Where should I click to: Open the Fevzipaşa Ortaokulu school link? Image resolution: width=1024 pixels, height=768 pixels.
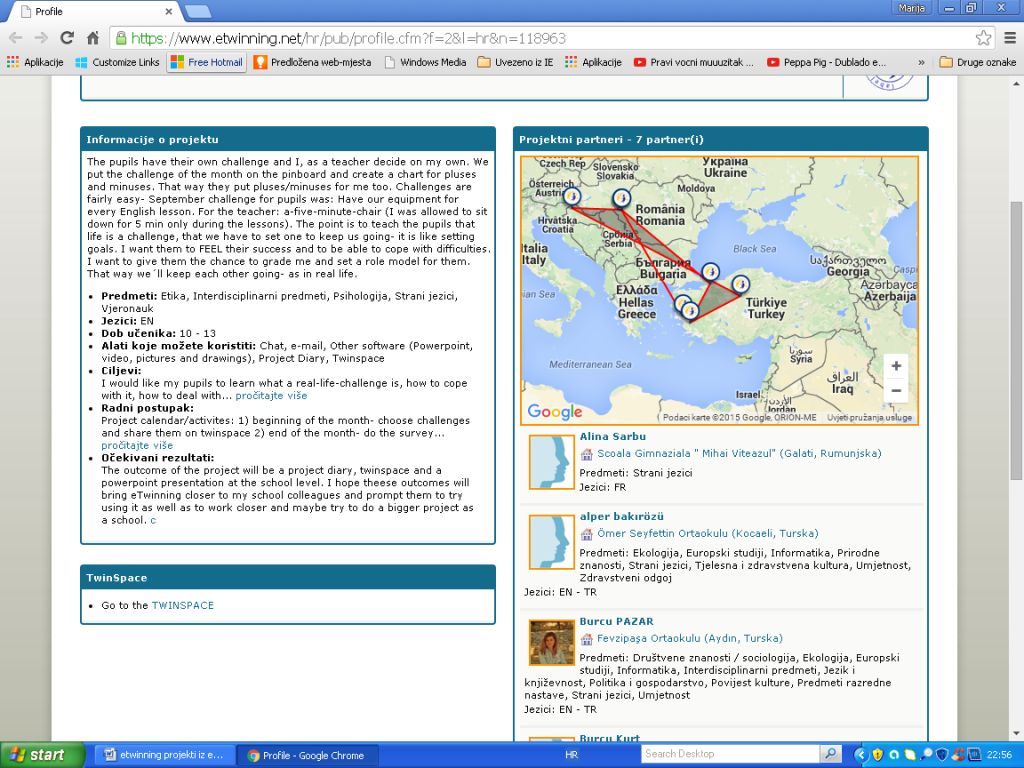(x=690, y=638)
